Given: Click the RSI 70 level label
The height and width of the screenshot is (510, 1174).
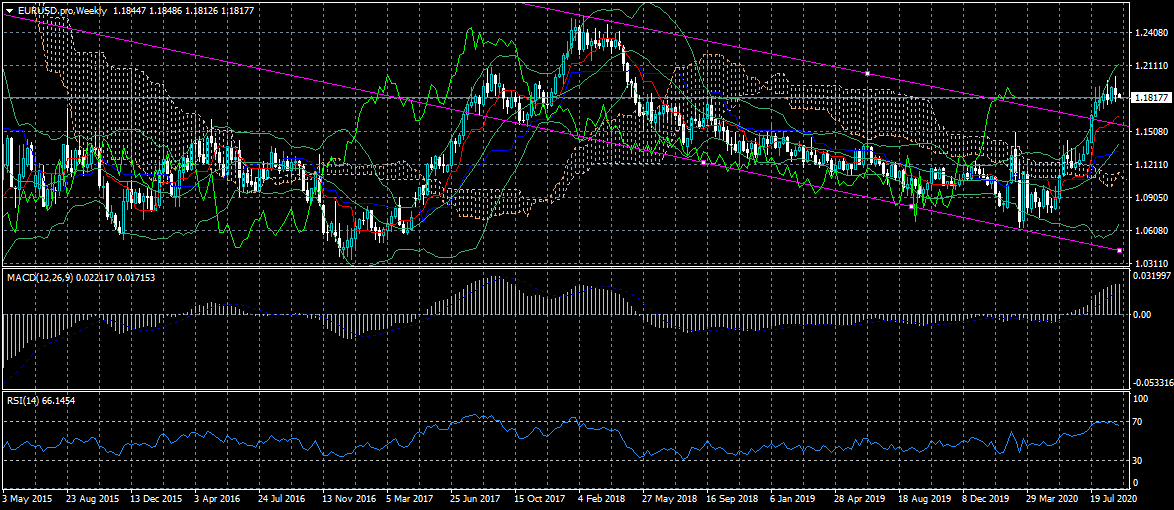Looking at the screenshot, I should (x=1140, y=423).
